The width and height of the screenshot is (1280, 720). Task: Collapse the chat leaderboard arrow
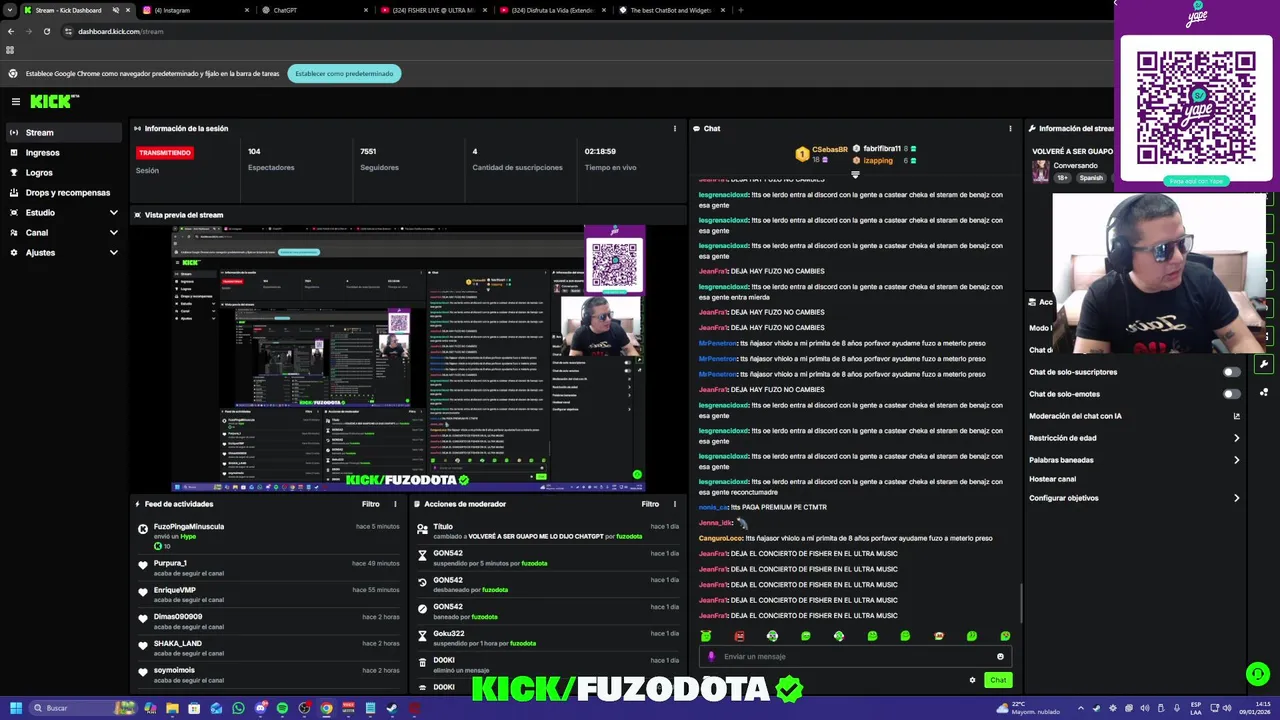[855, 174]
